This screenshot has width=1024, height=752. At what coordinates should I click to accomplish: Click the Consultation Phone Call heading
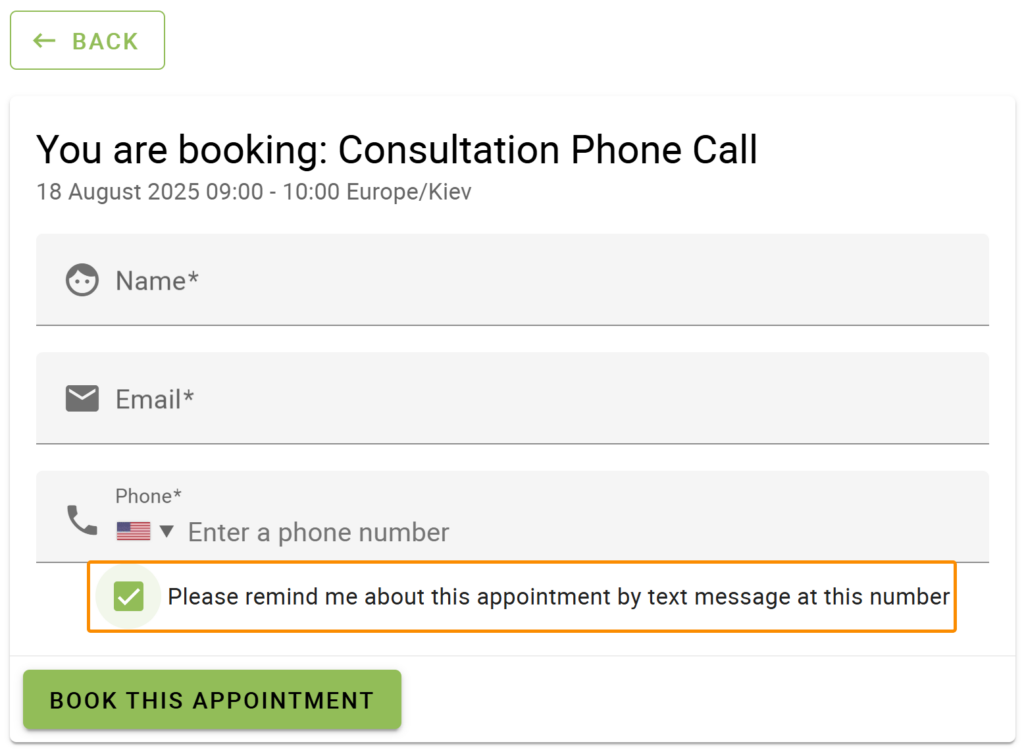(x=396, y=150)
